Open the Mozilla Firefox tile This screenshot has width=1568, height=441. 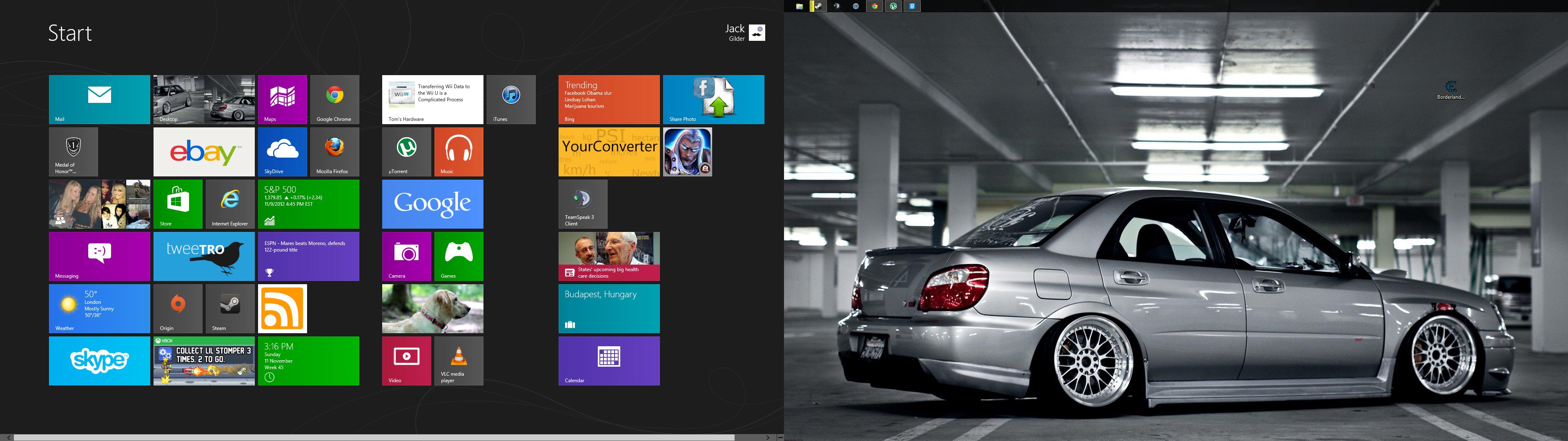click(x=334, y=151)
